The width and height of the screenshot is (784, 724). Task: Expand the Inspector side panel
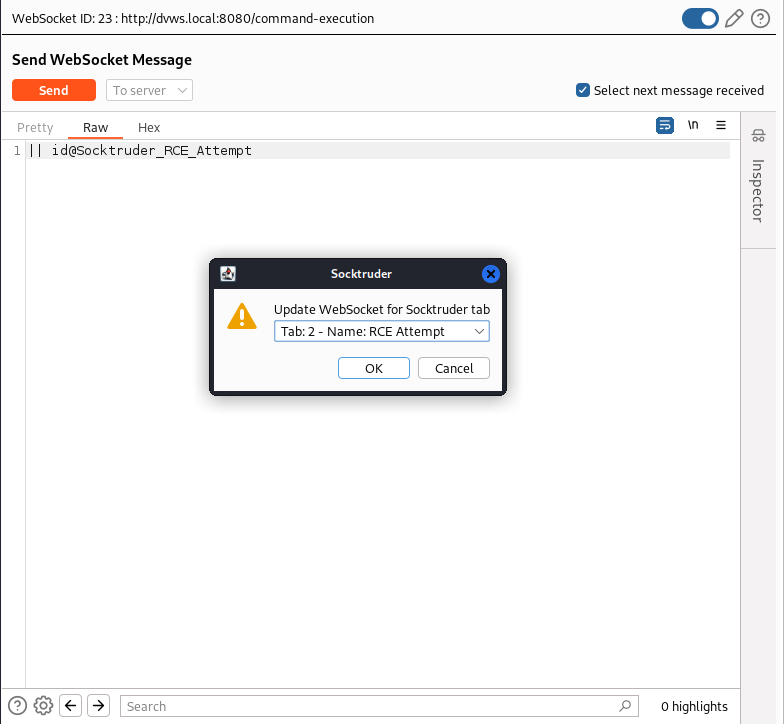coord(758,190)
